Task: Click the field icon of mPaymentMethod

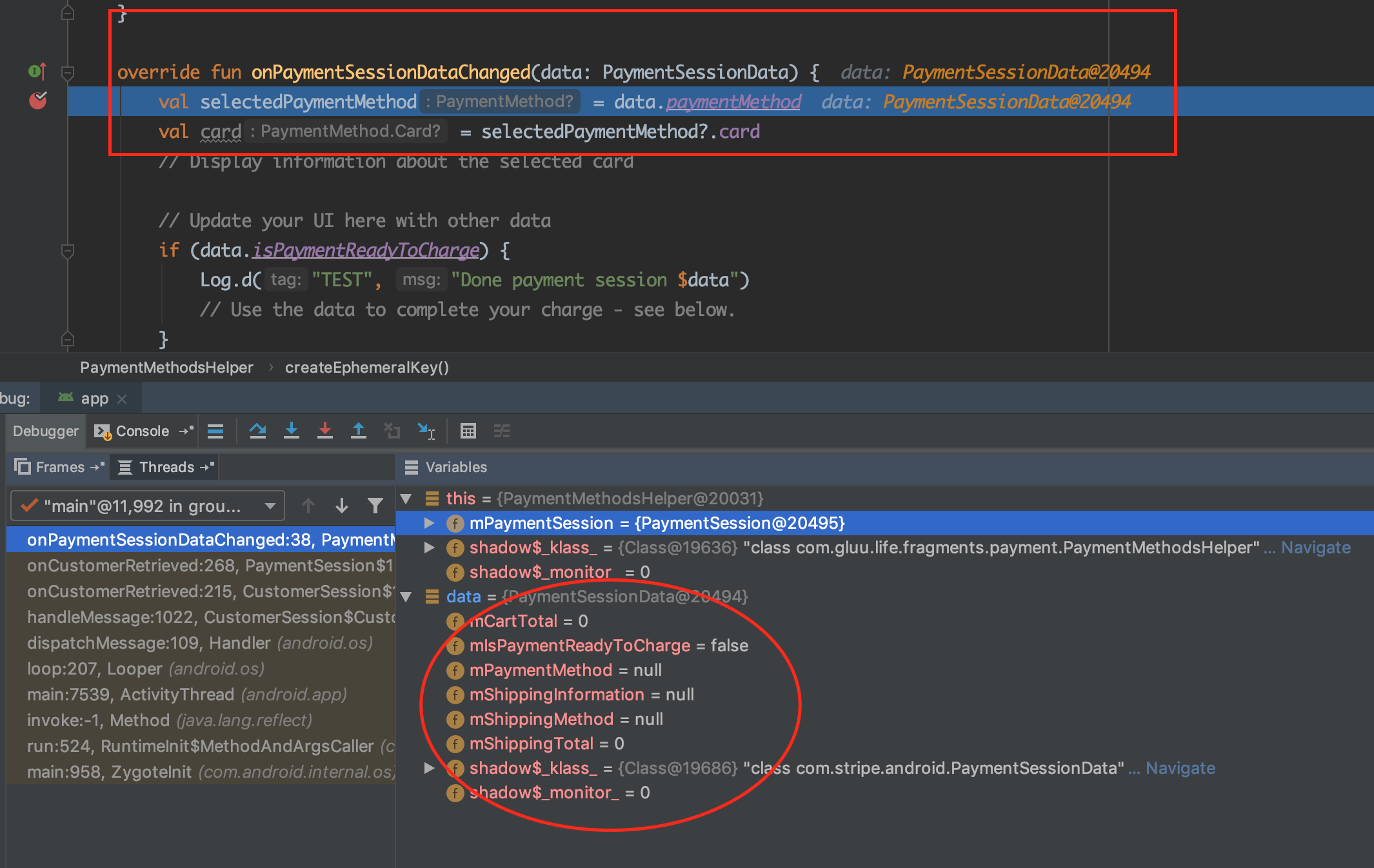Action: tap(455, 671)
